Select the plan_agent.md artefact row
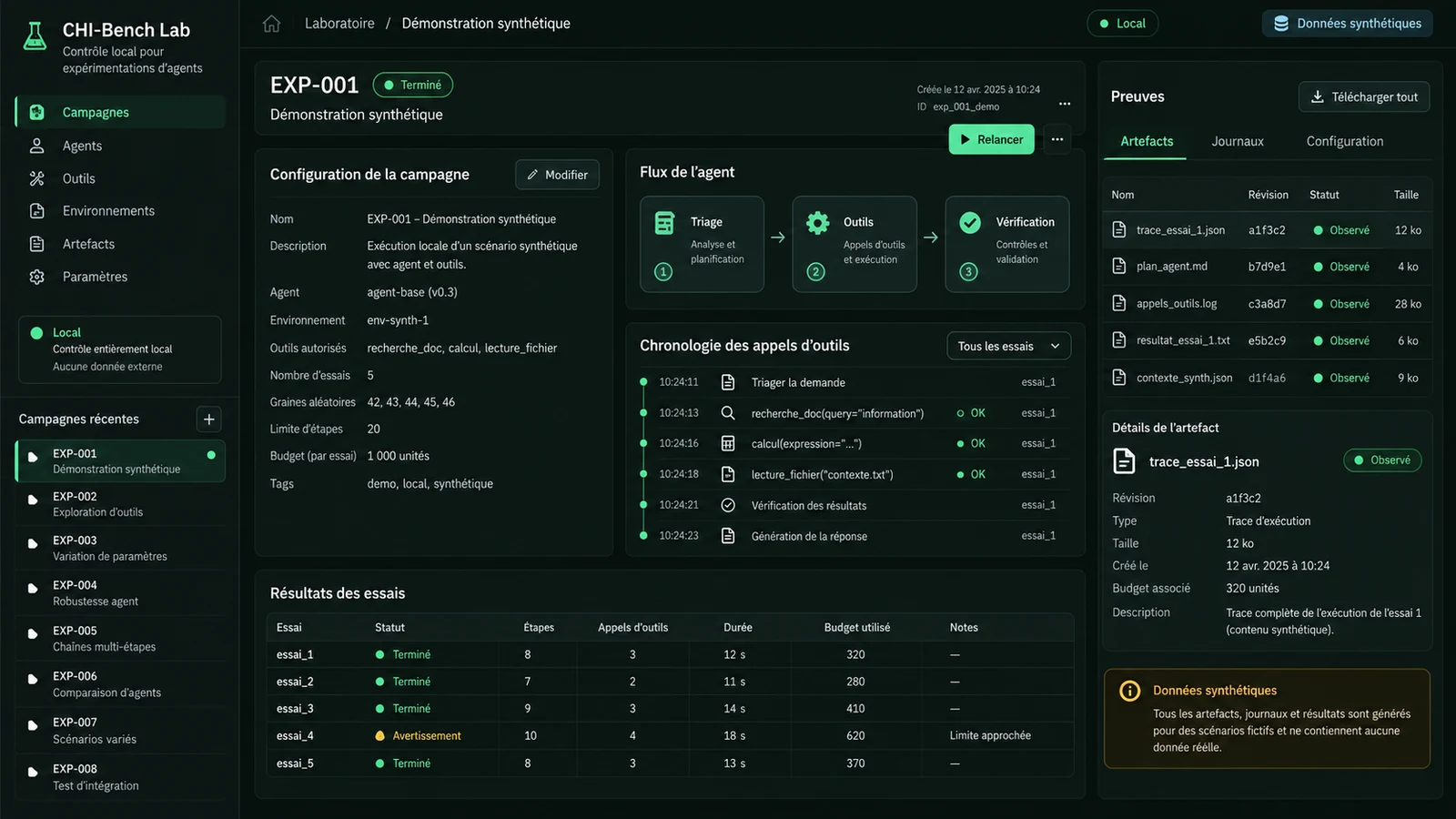The image size is (1456, 819). (1267, 267)
